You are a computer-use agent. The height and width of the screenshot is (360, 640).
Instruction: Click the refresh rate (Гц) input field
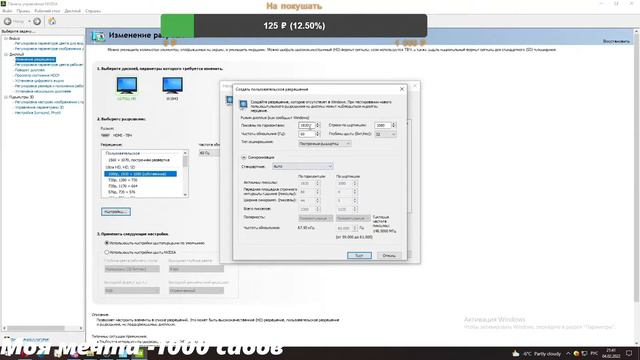307,134
